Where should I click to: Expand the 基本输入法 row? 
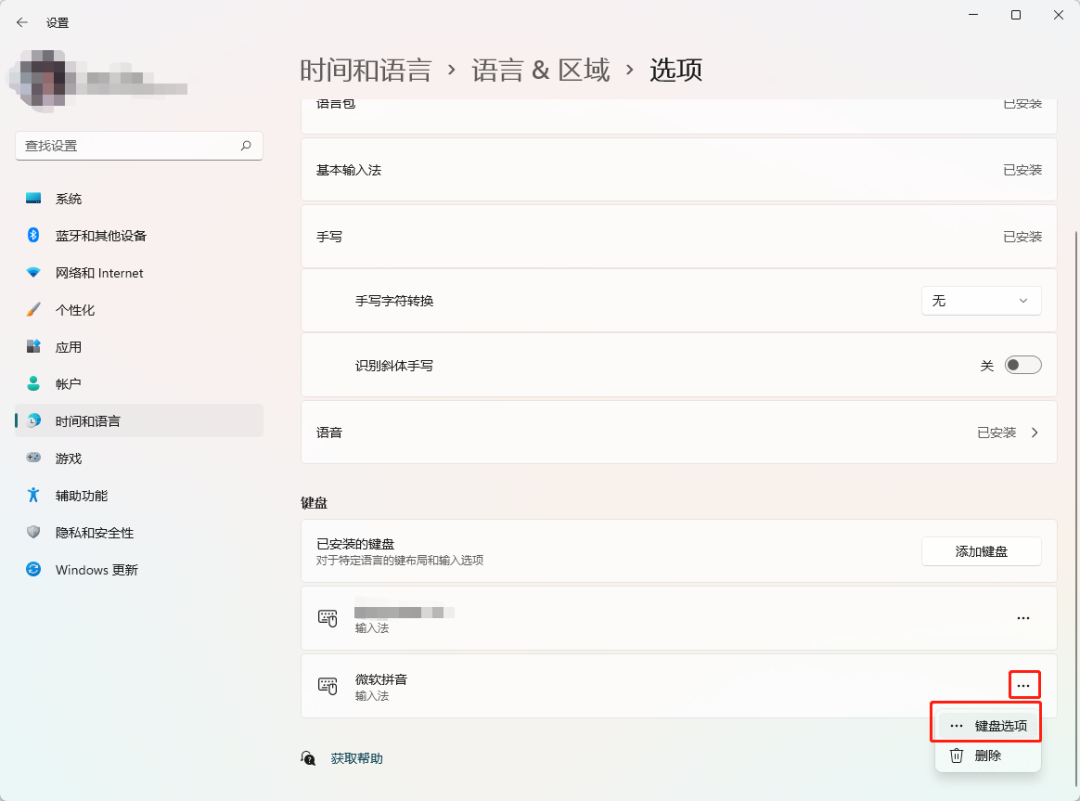[678, 170]
